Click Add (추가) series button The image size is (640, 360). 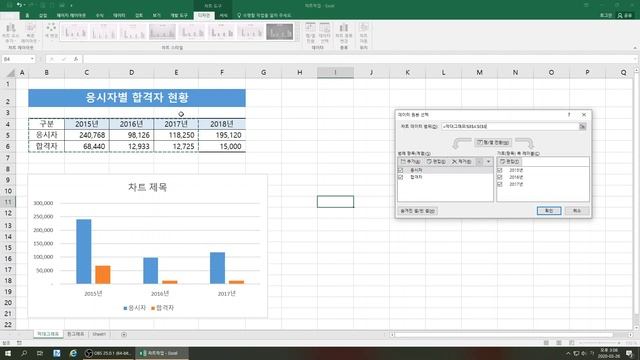pos(410,162)
